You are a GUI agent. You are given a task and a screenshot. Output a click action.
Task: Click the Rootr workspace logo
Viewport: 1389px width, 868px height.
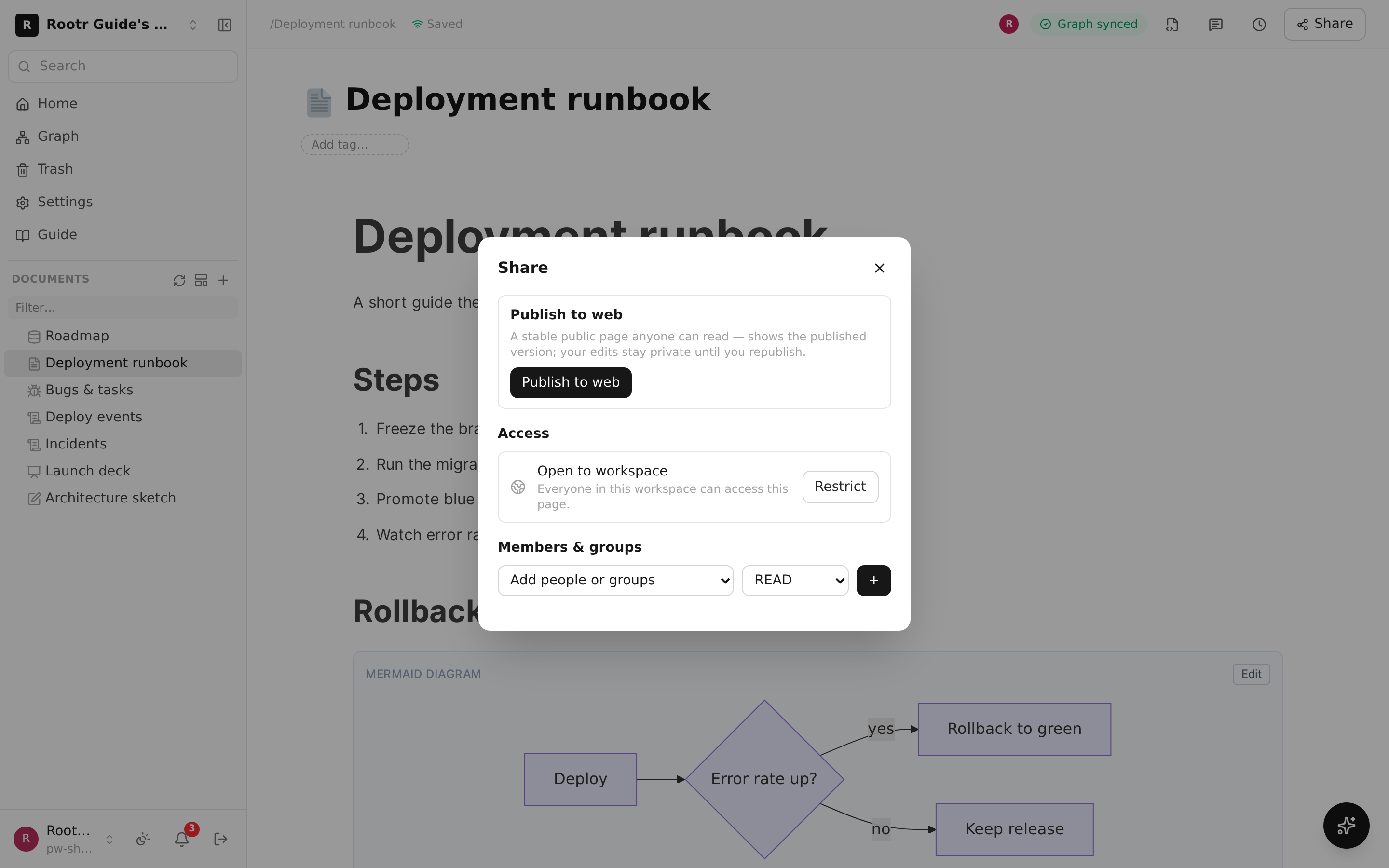coord(27,25)
